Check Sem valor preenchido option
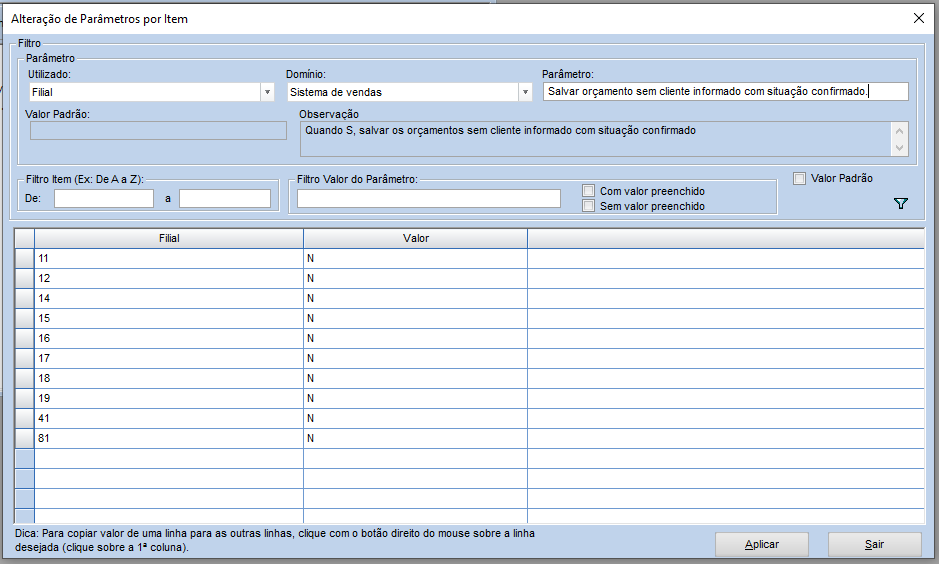This screenshot has height=564, width=939. [589, 206]
